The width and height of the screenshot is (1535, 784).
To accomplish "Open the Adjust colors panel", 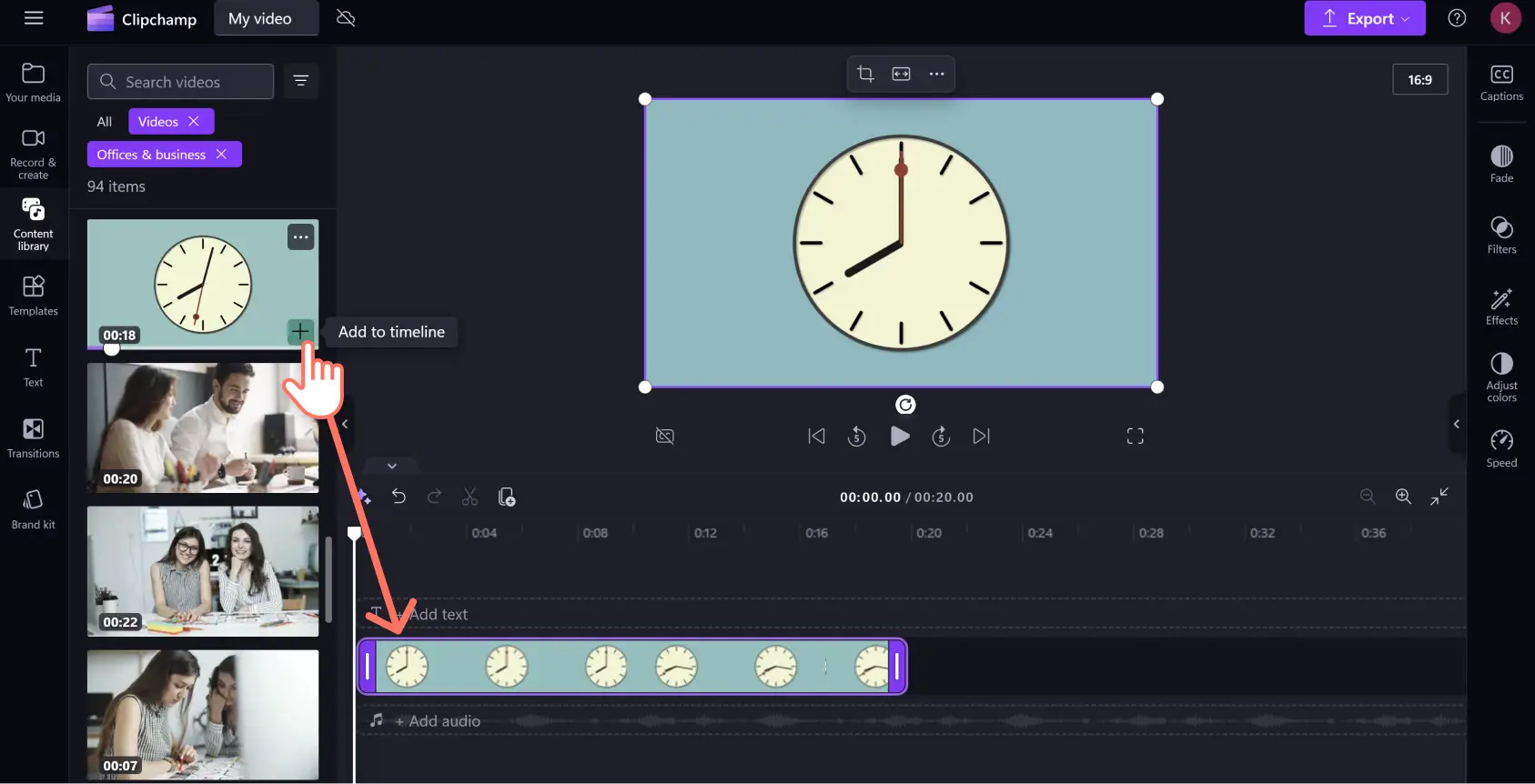I will click(1501, 377).
